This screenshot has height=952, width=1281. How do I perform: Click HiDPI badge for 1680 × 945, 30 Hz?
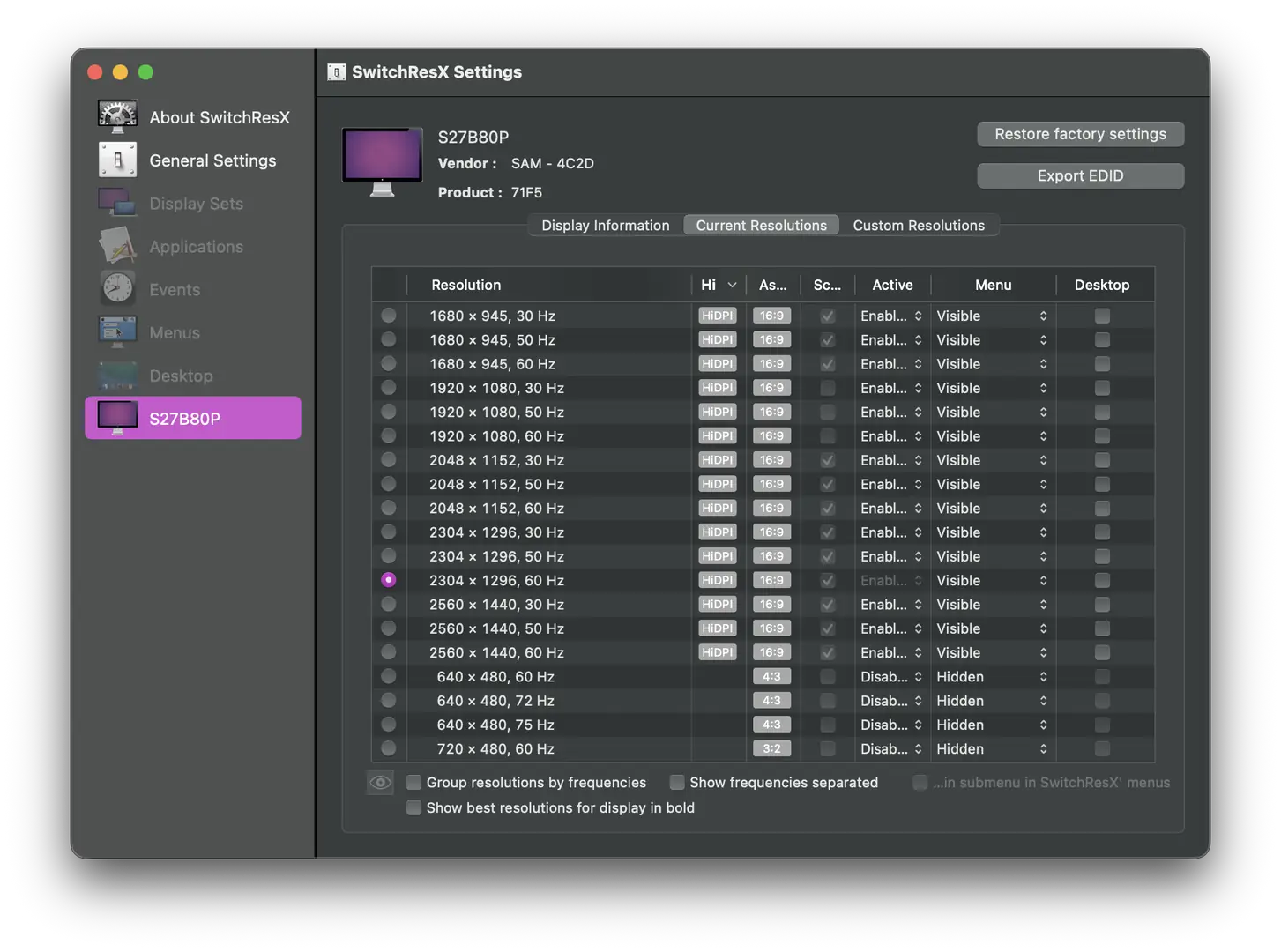click(718, 316)
